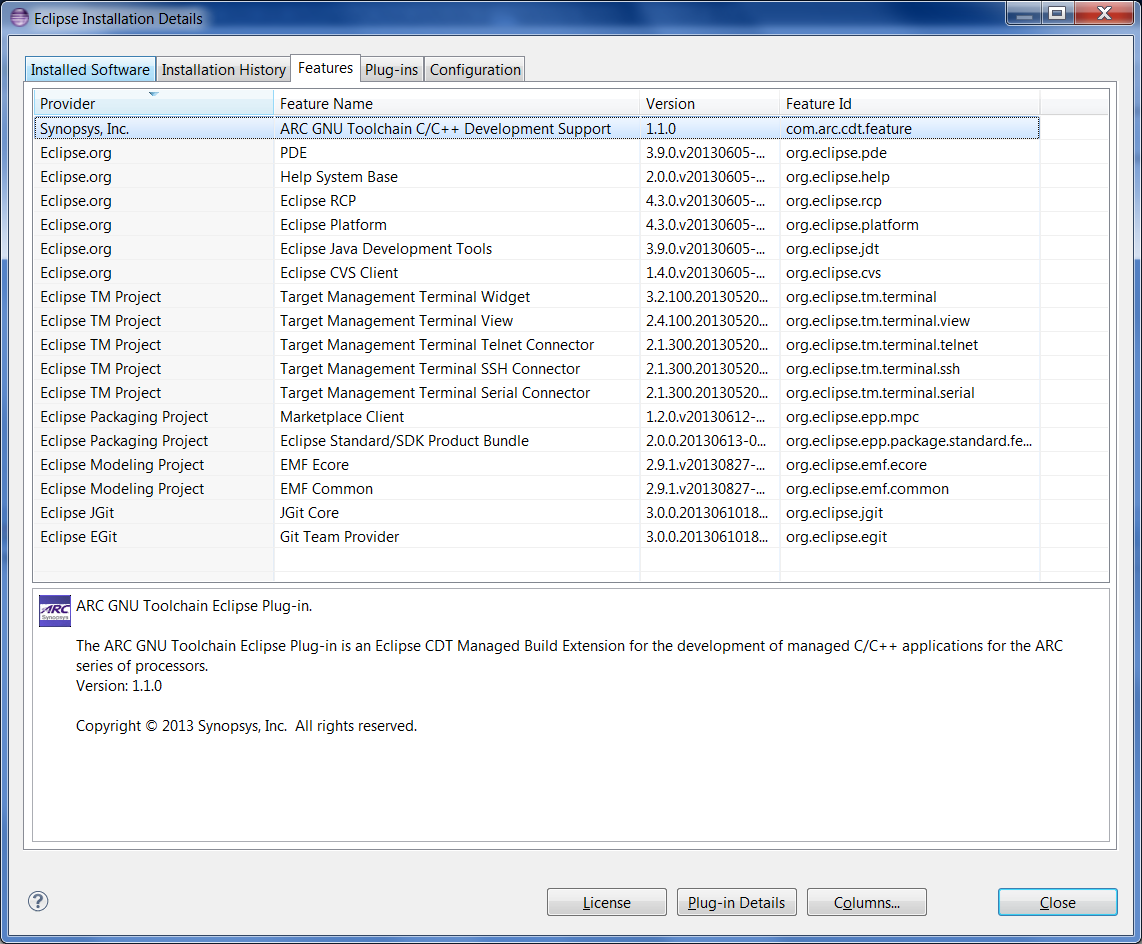Click the org.eclipse.pde feature ID
This screenshot has width=1142, height=944.
(x=836, y=153)
